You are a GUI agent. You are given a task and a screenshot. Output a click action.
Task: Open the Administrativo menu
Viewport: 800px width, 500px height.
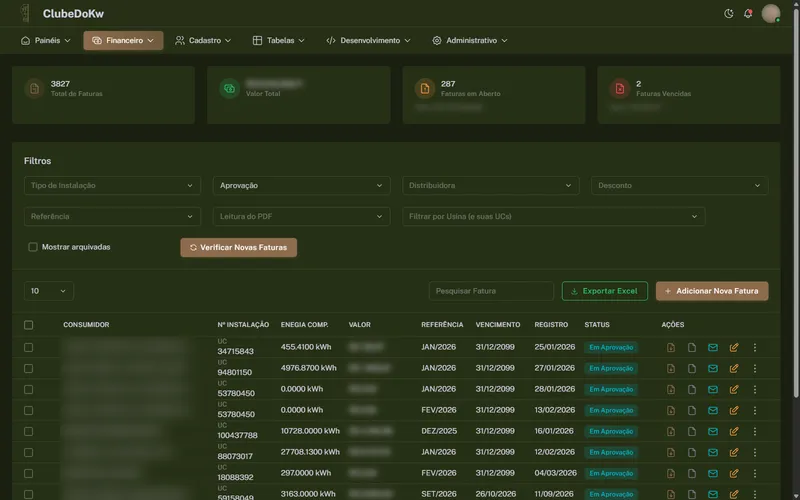[x=469, y=40]
